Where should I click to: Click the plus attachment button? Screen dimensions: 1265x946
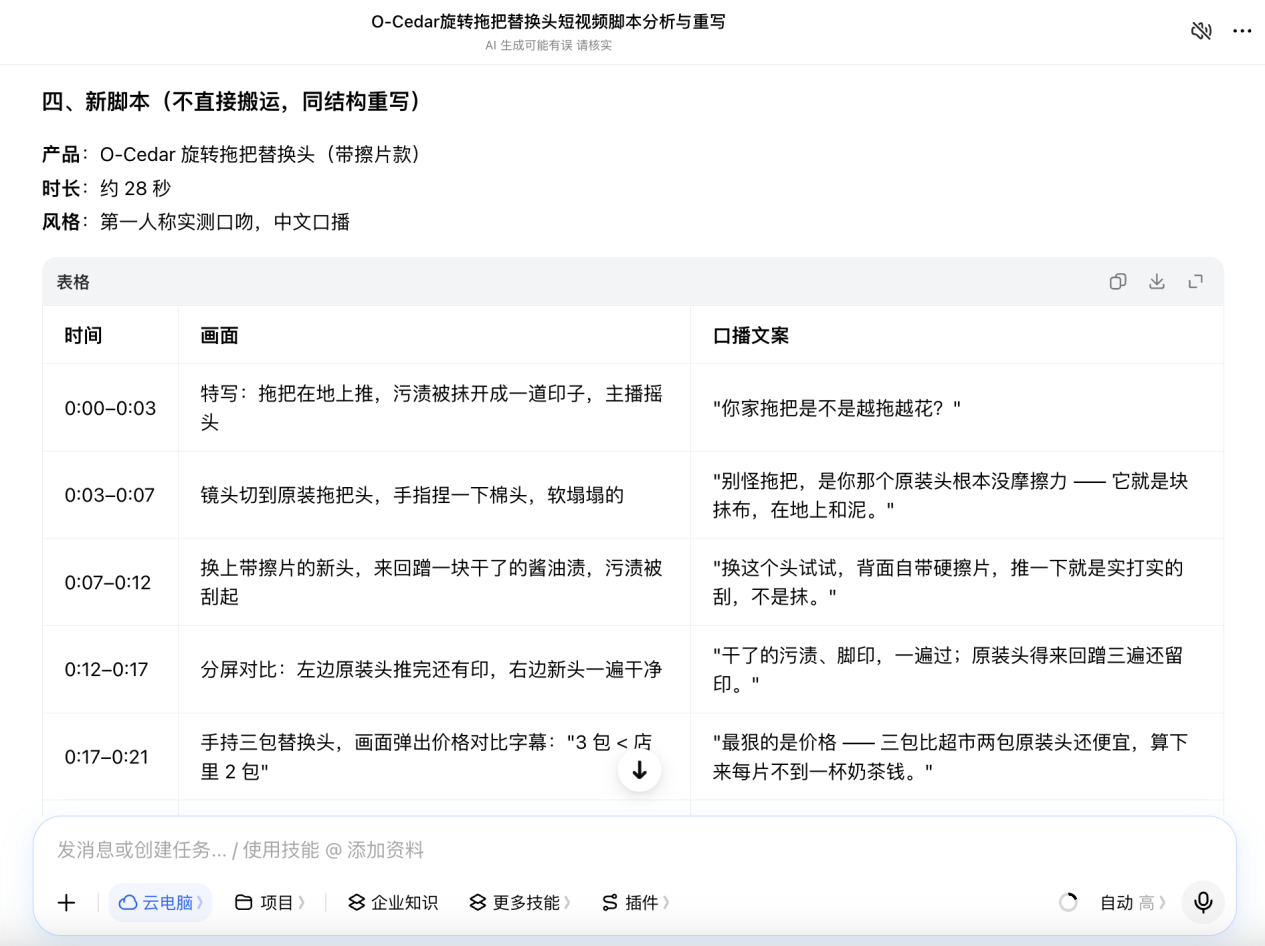(x=67, y=903)
